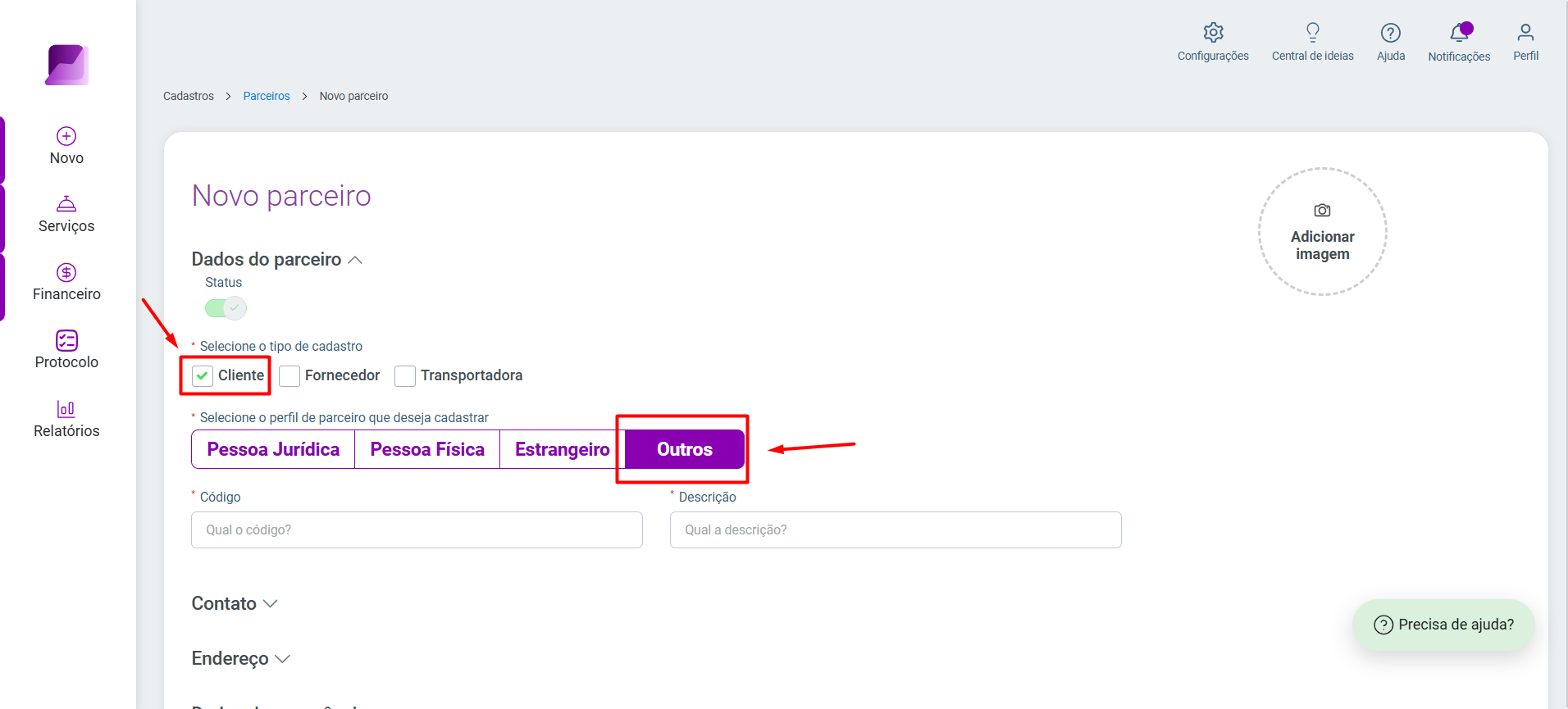Click the Novo parceiro page heading

281,196
